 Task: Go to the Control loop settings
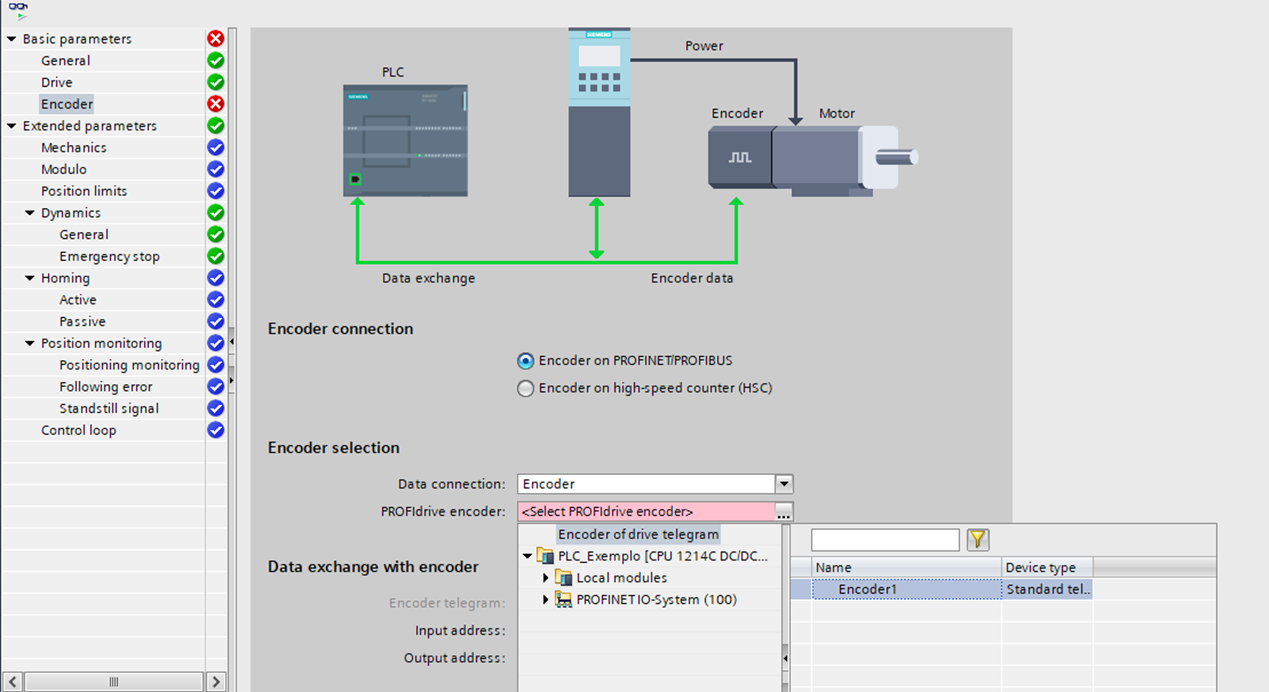pos(78,430)
